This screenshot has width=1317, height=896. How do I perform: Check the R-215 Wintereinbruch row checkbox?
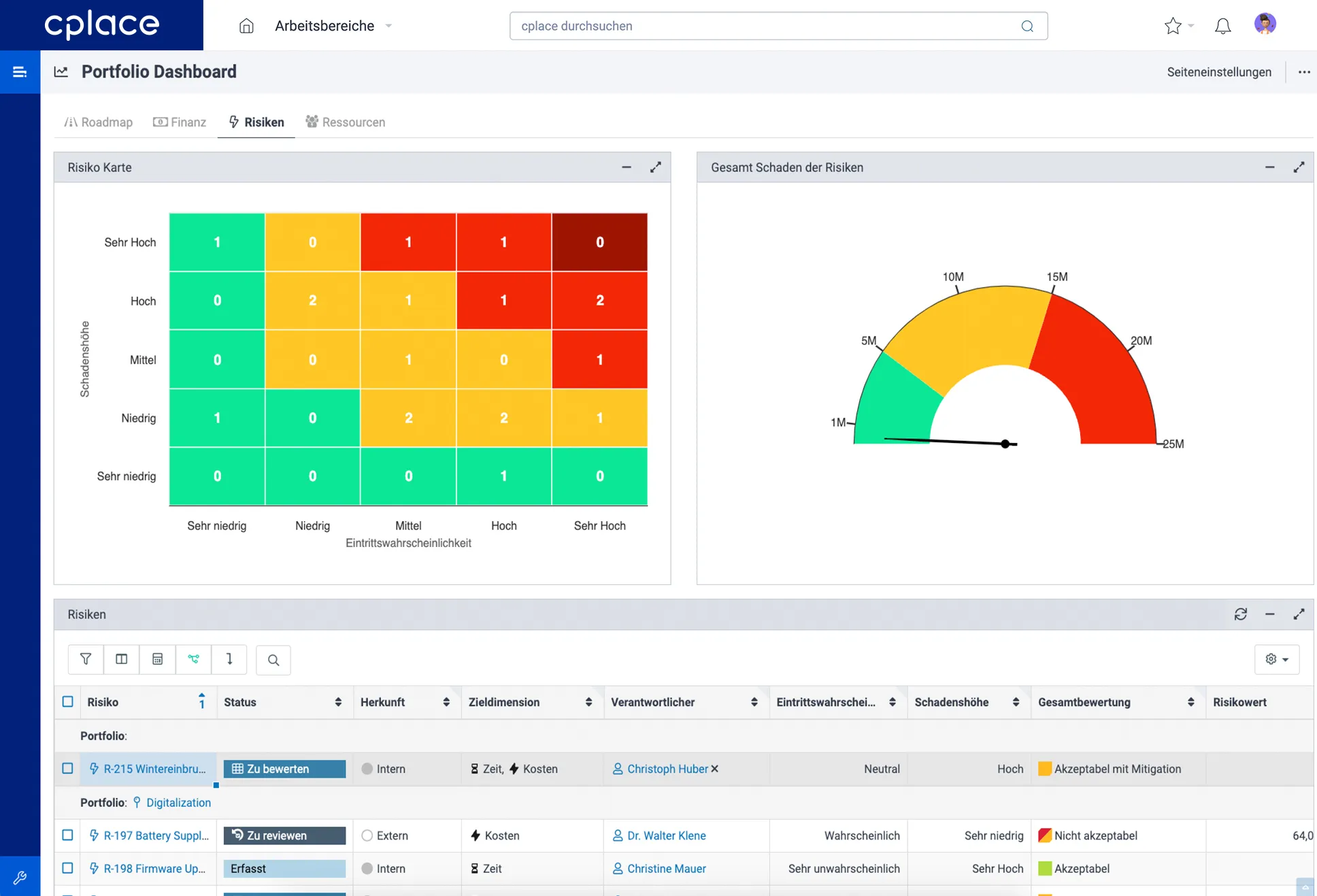point(67,769)
